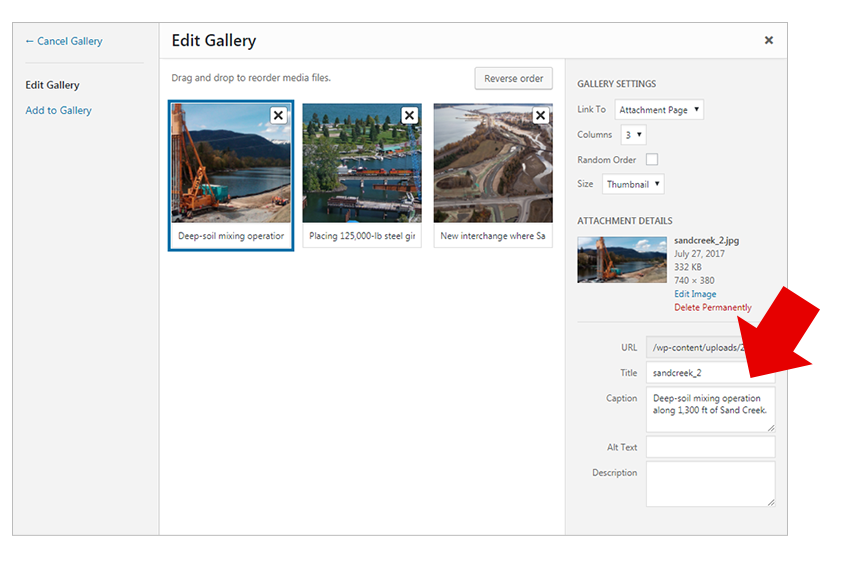The height and width of the screenshot is (562, 850).
Task: Click the ATTACHMENT DETAILS heading
Action: pos(624,221)
